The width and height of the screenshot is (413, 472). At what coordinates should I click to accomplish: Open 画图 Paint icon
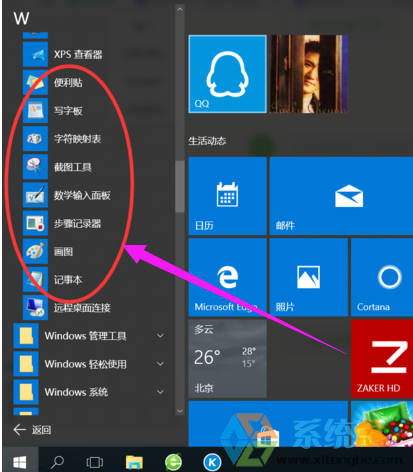click(x=35, y=251)
